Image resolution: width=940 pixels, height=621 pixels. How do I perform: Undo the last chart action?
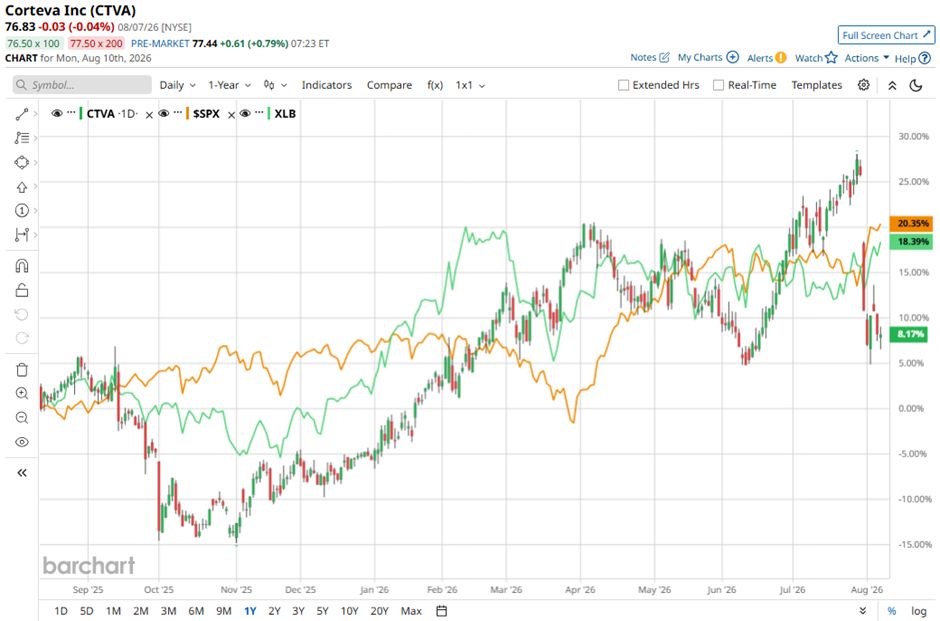[x=22, y=315]
